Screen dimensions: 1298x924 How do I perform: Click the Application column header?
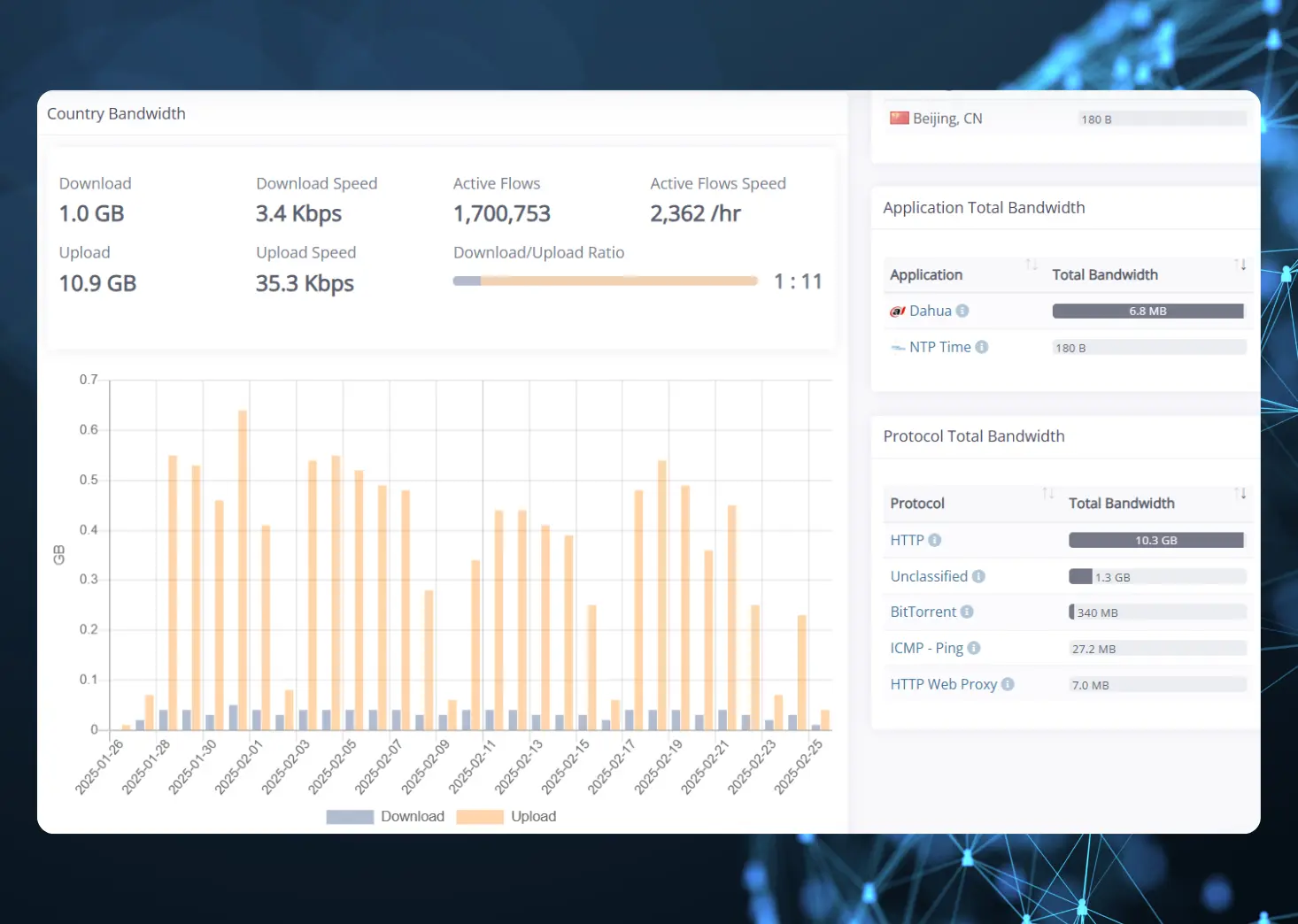tap(926, 275)
